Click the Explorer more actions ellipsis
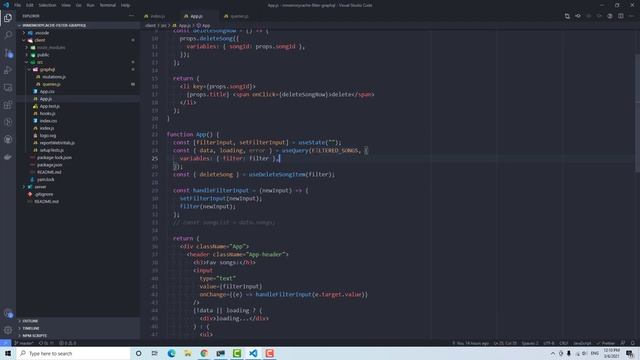This screenshot has height=360, width=640. pos(131,16)
